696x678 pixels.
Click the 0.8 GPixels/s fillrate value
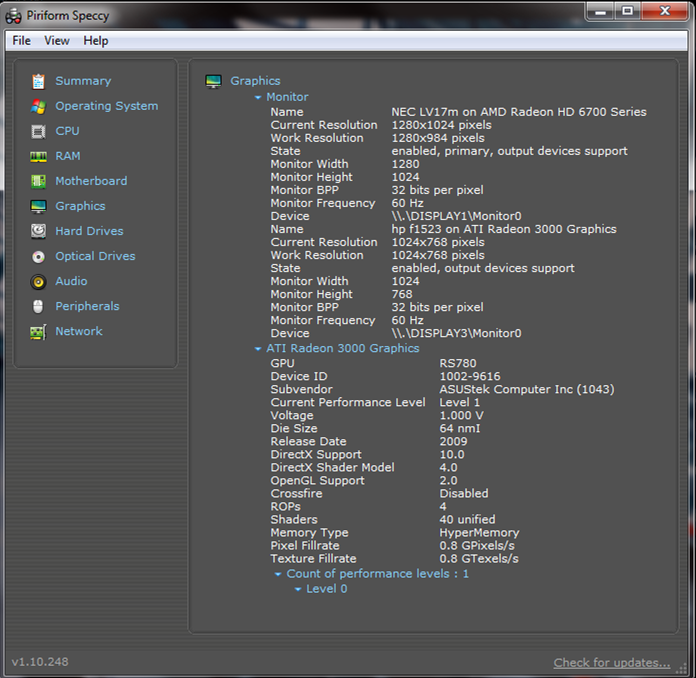pos(477,546)
